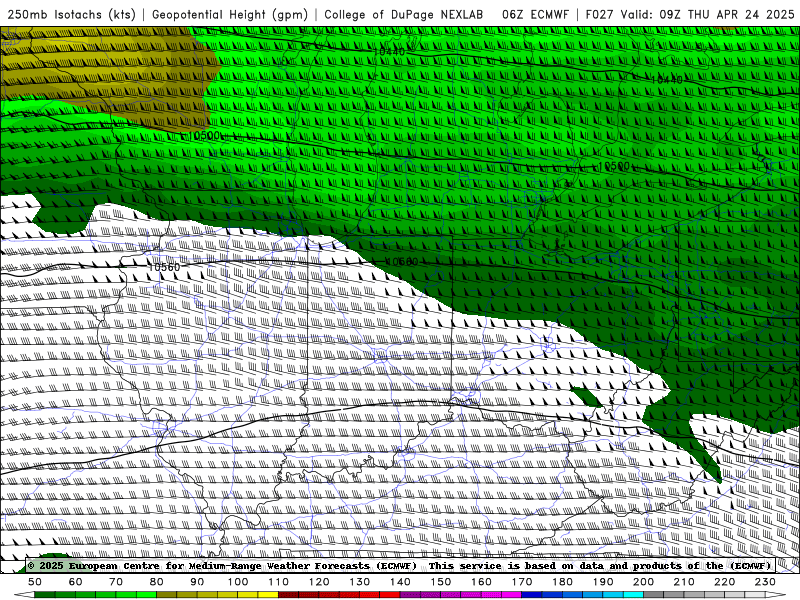The image size is (800, 600).
Task: Click the "220" value on the legend scale
Action: pyautogui.click(x=724, y=582)
